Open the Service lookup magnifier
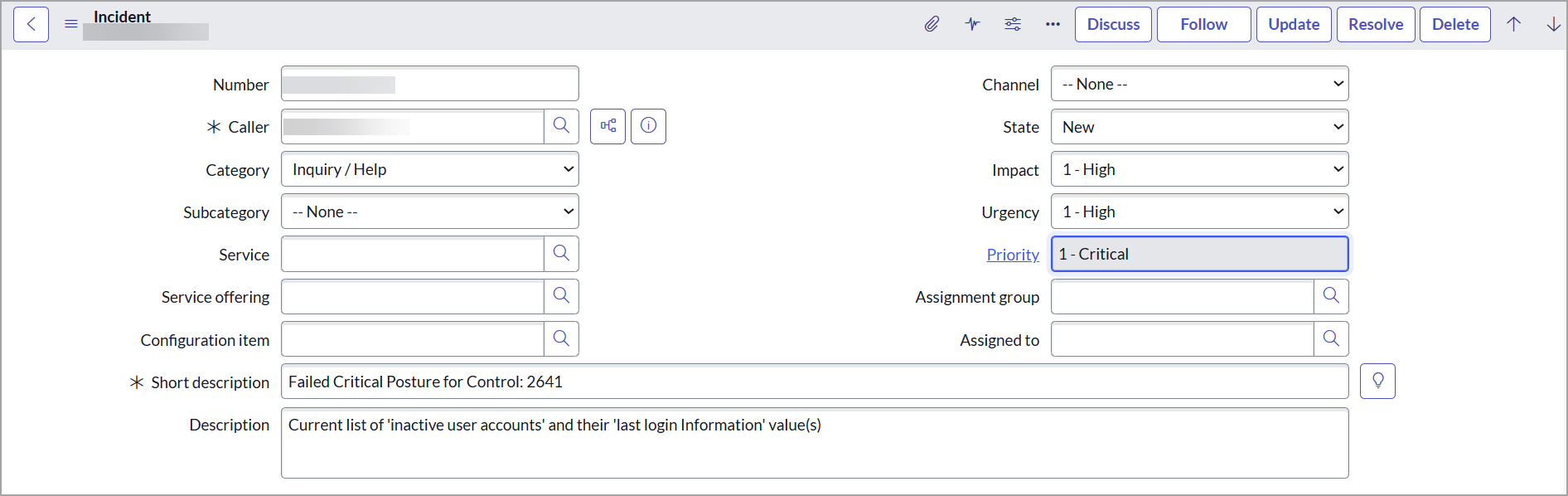This screenshot has height=496, width=1568. tap(561, 254)
